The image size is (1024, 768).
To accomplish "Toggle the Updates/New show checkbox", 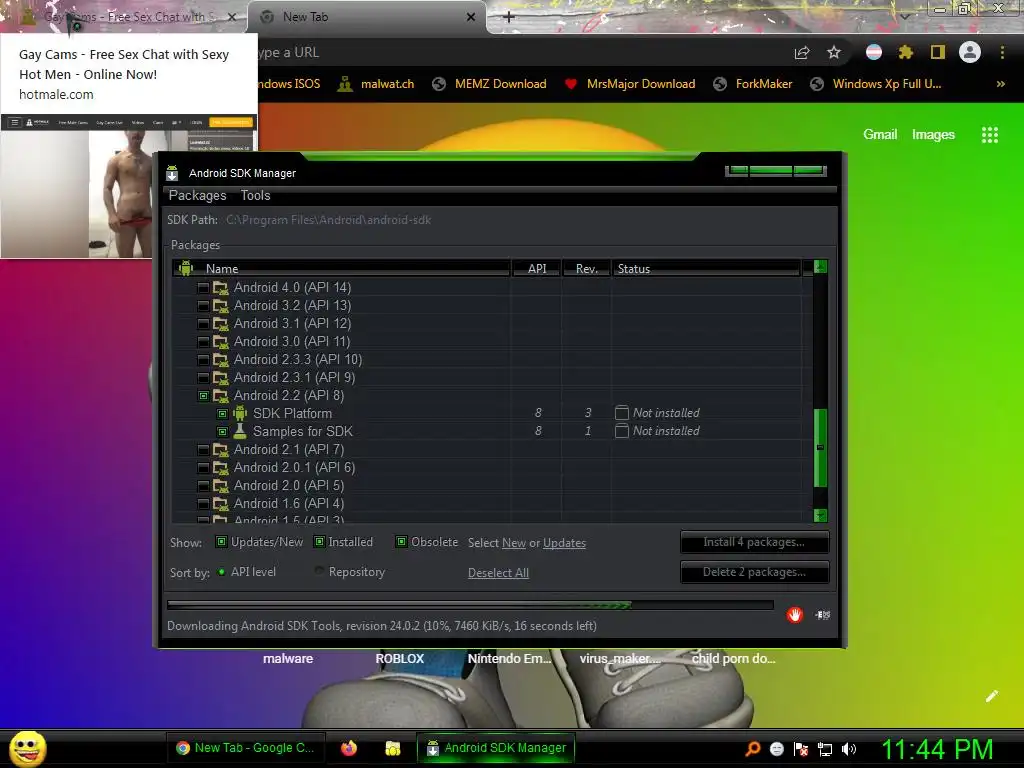I will [221, 541].
